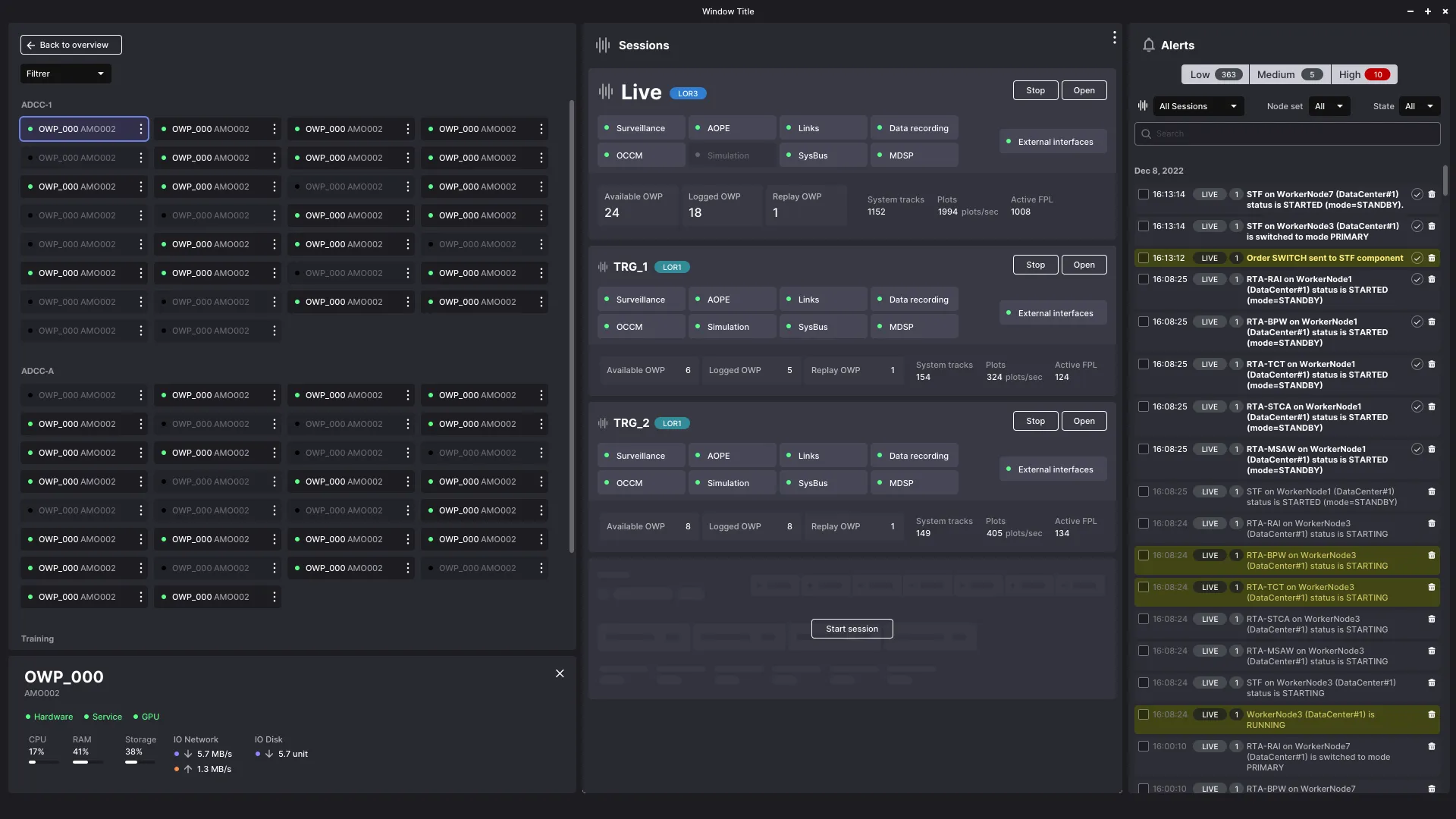
Task: Check the 16:13:12 Order SWITCH alert checkbox
Action: coord(1144,259)
